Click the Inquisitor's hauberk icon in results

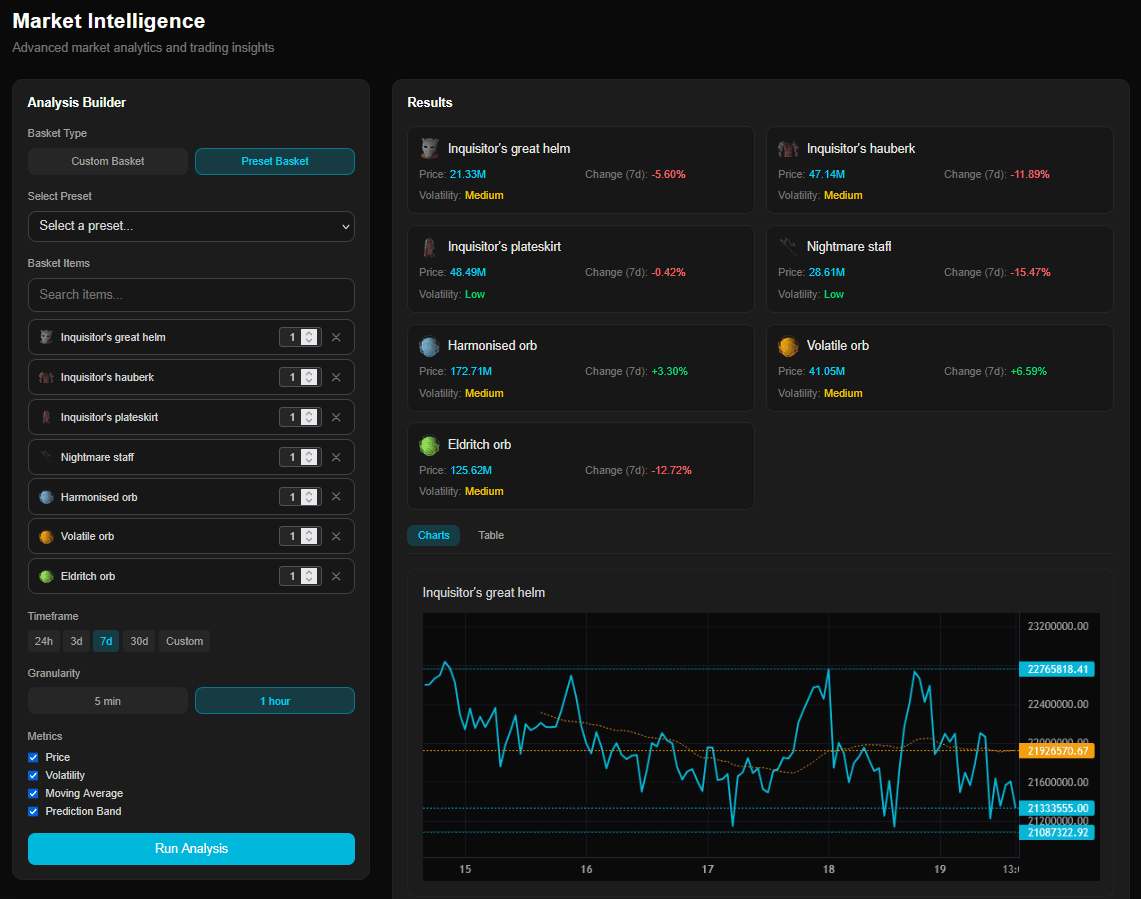click(x=788, y=147)
